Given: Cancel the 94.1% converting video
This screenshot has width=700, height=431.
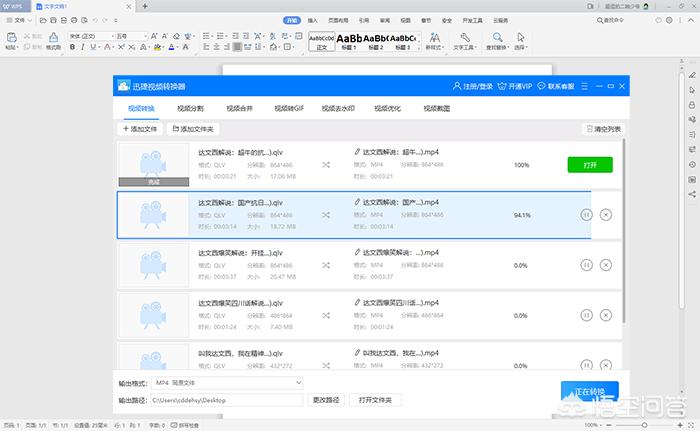Looking at the screenshot, I should click(x=605, y=215).
